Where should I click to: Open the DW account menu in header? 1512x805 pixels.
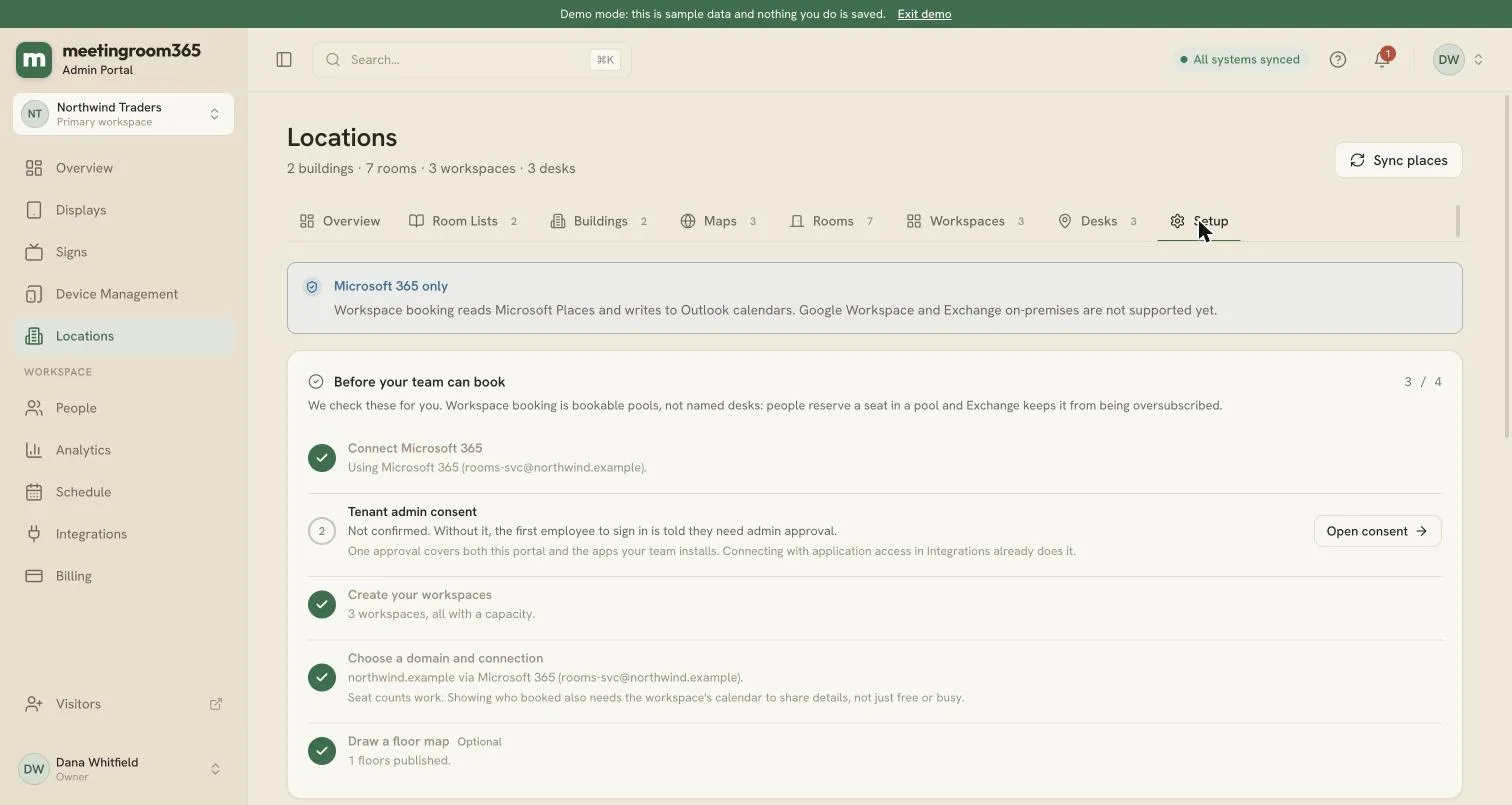click(x=1459, y=60)
